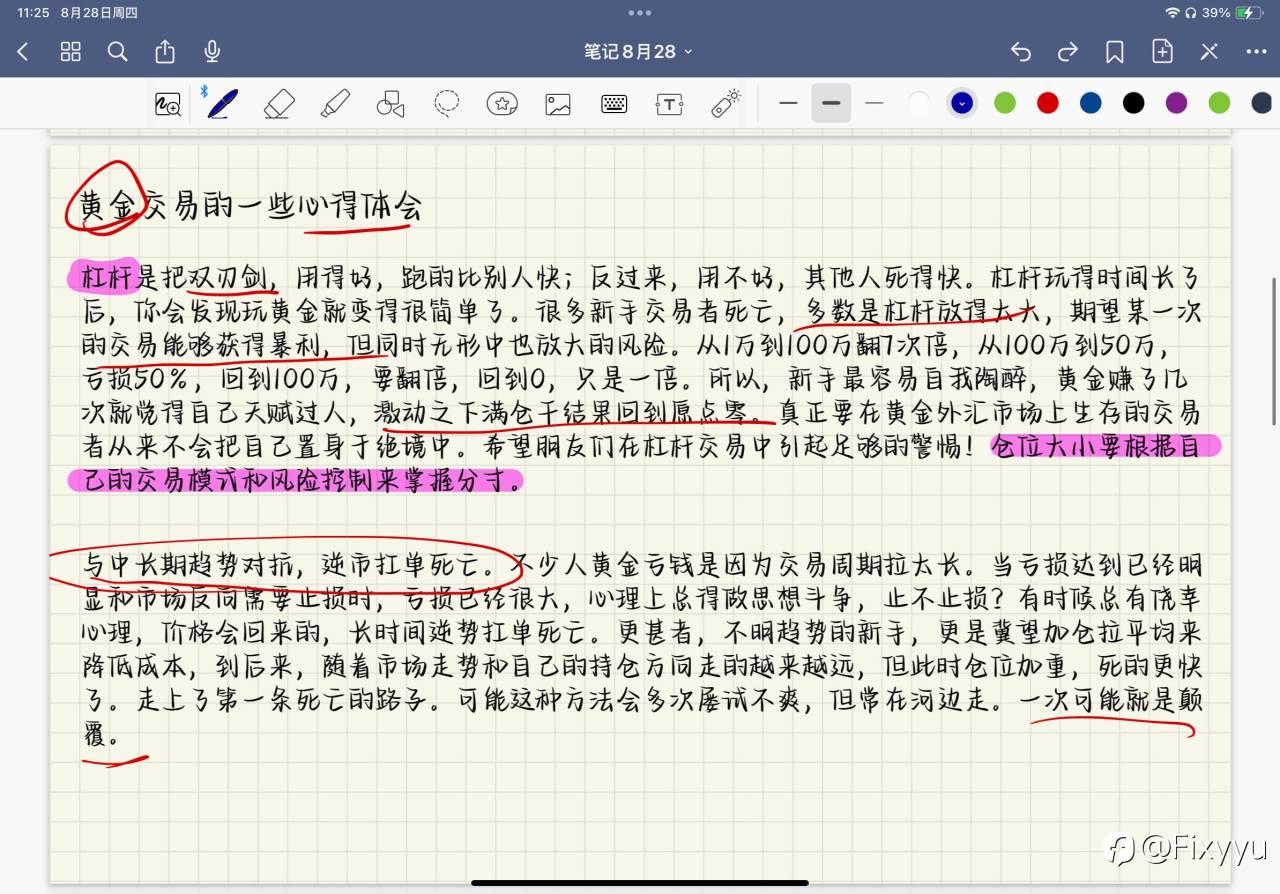The image size is (1280, 894).
Task: Choose the medium stroke width
Action: click(x=831, y=103)
